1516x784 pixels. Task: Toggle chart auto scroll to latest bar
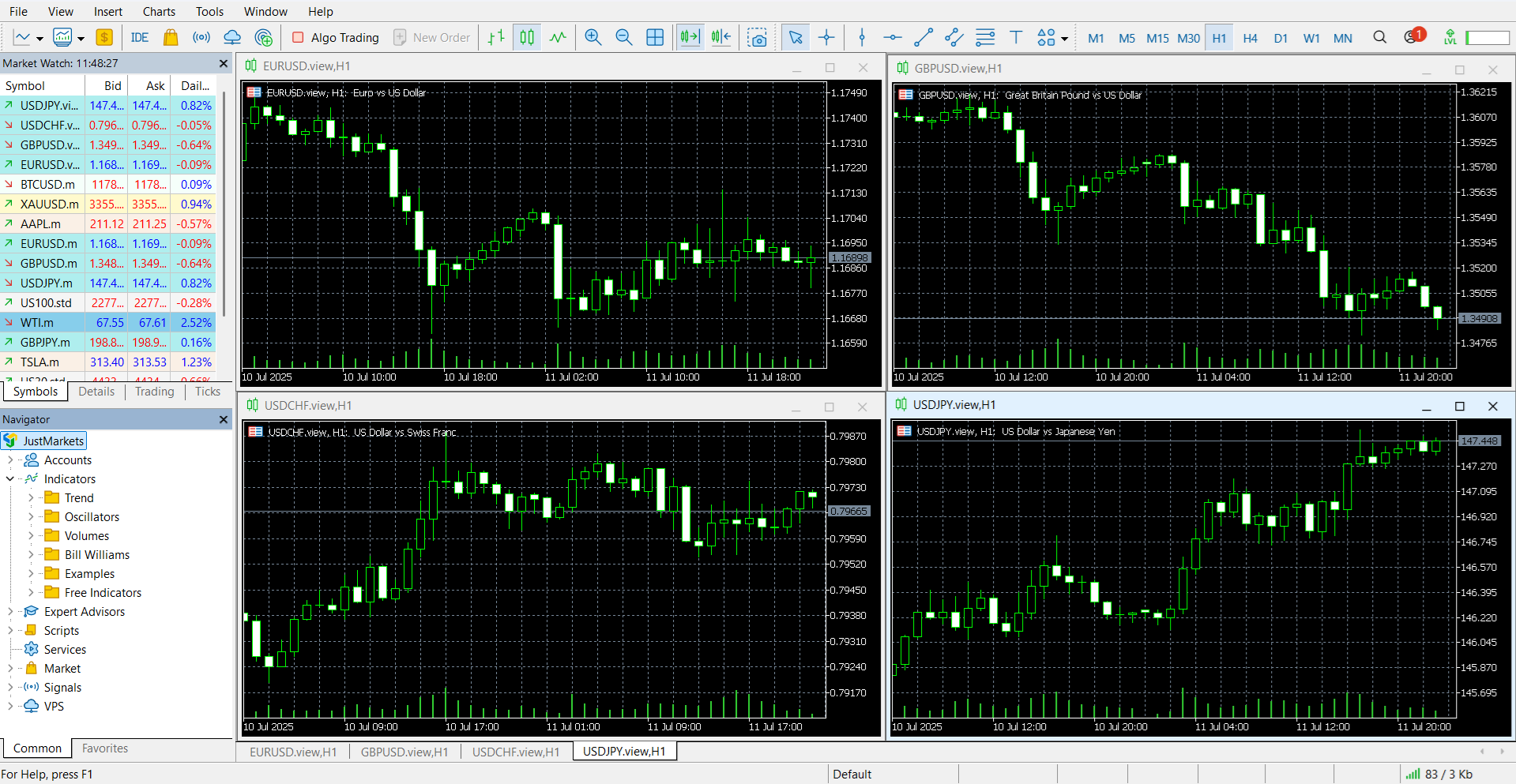[690, 37]
